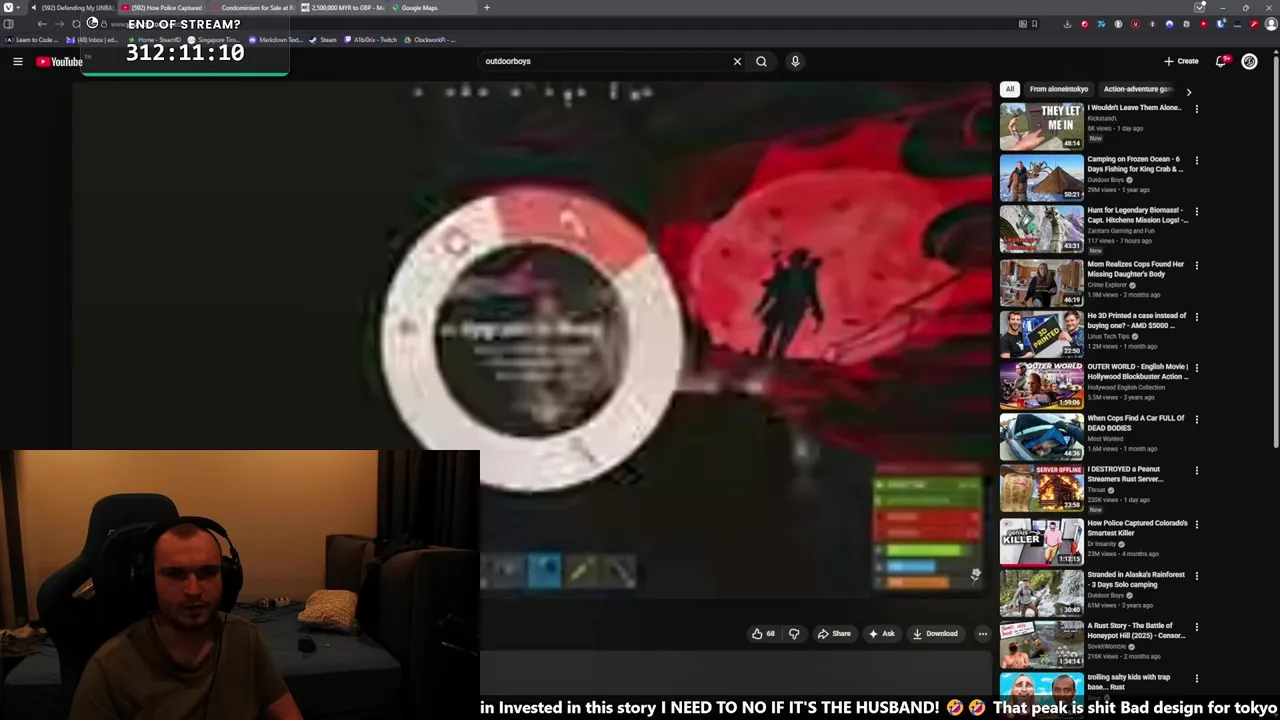Viewport: 1280px width, 720px height.
Task: Go to the YouTube home logo
Action: point(59,62)
